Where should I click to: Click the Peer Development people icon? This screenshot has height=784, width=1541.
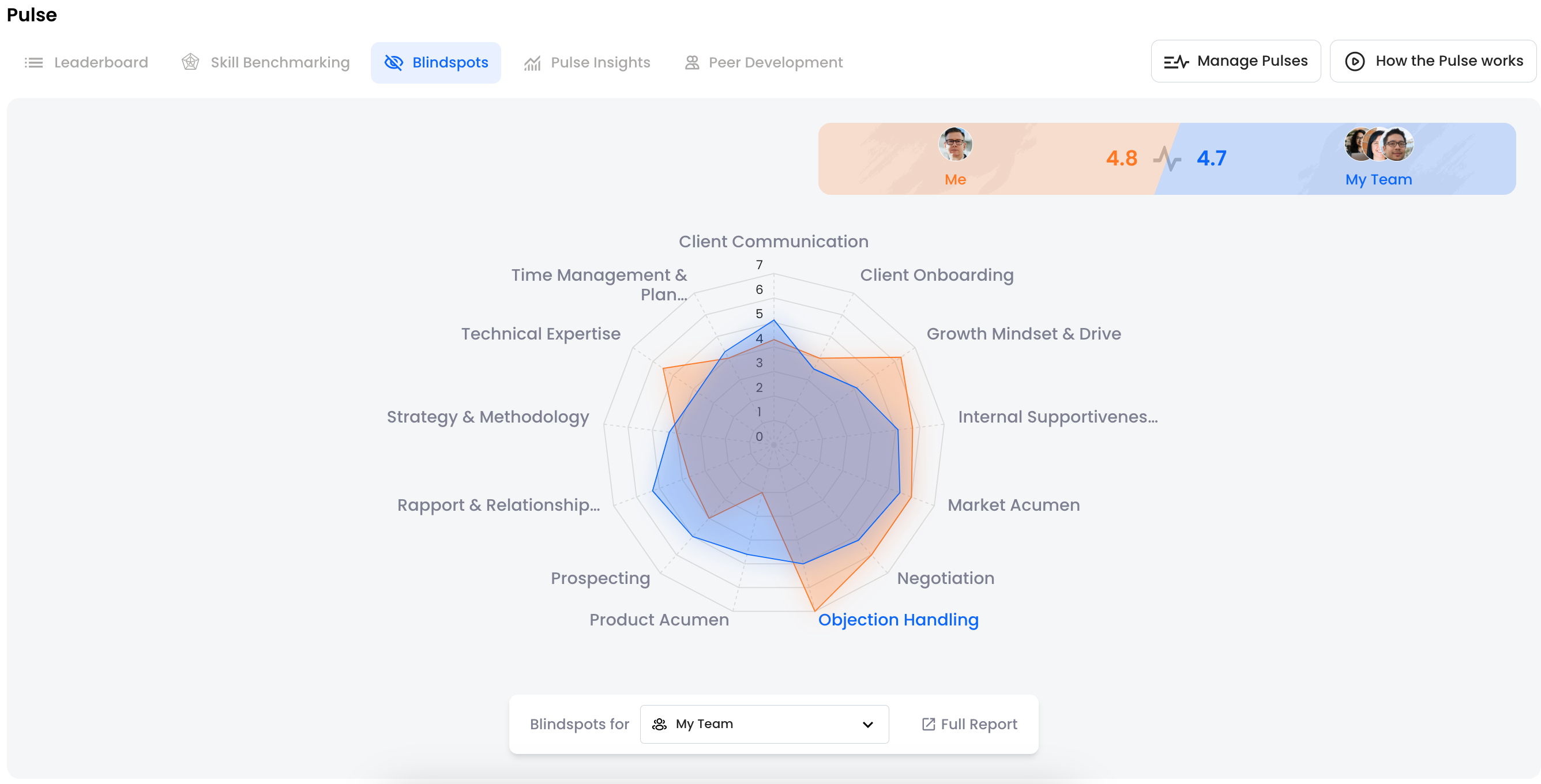click(x=691, y=62)
